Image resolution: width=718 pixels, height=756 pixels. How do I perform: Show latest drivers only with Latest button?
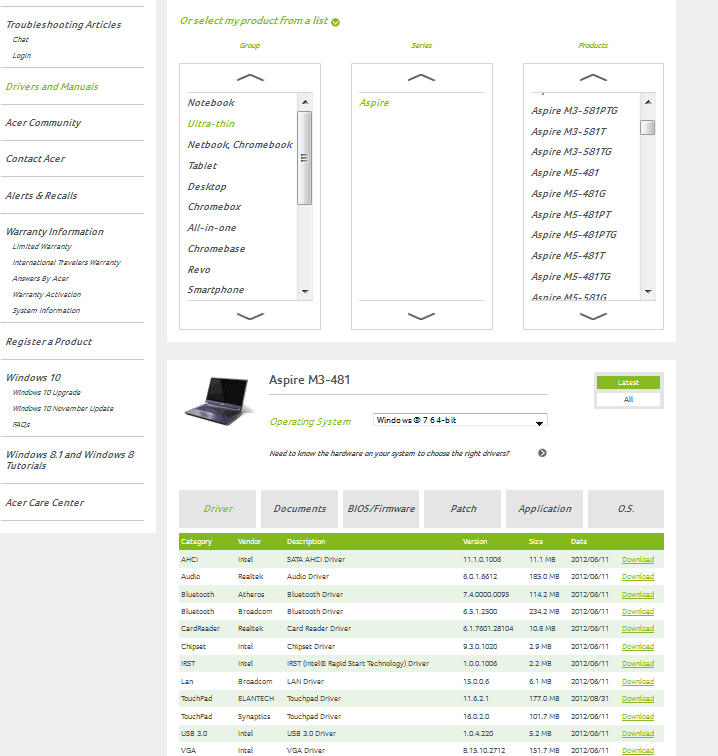pos(628,382)
